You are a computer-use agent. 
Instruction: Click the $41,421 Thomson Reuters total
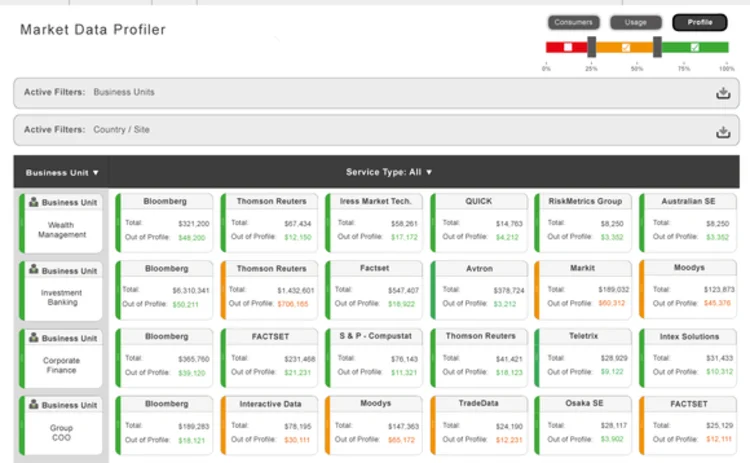point(509,359)
